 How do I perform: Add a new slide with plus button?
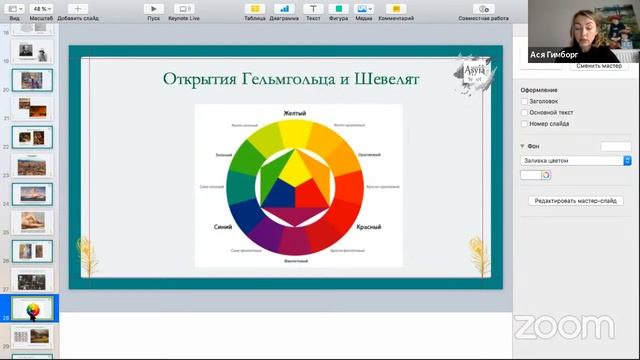(x=78, y=9)
